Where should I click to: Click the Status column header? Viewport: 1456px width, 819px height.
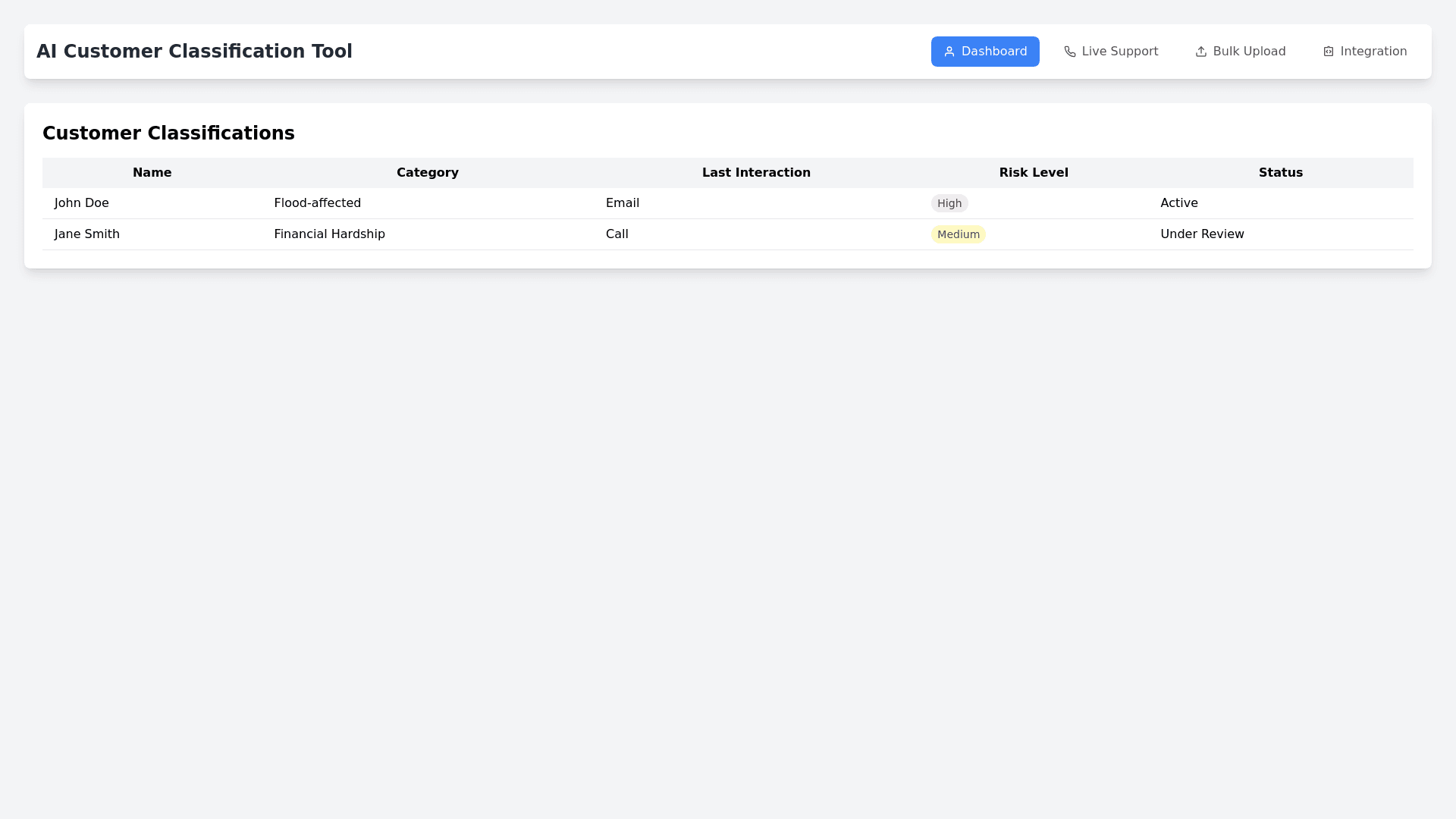pos(1280,173)
